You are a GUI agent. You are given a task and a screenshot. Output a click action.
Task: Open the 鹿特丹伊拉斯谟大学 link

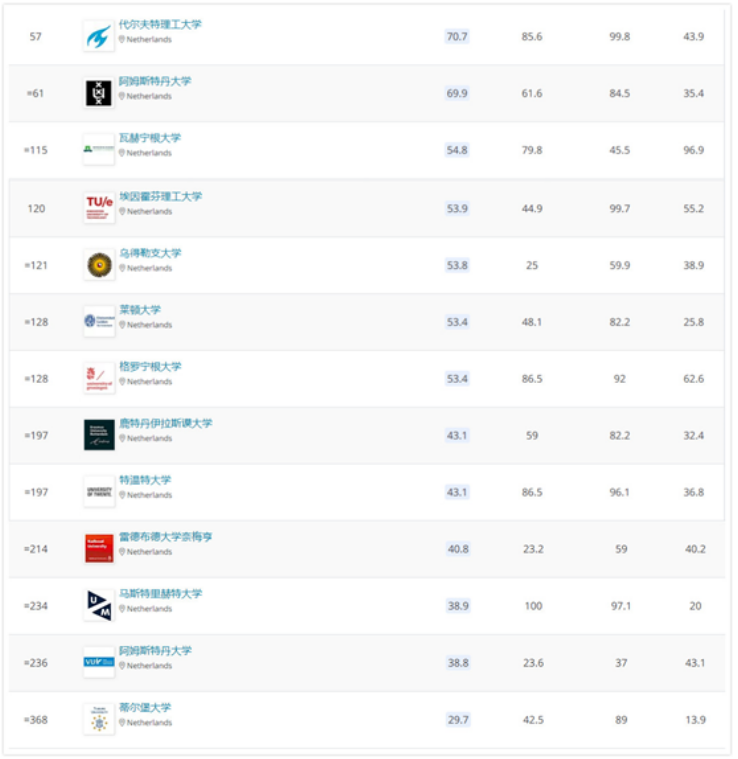[165, 423]
